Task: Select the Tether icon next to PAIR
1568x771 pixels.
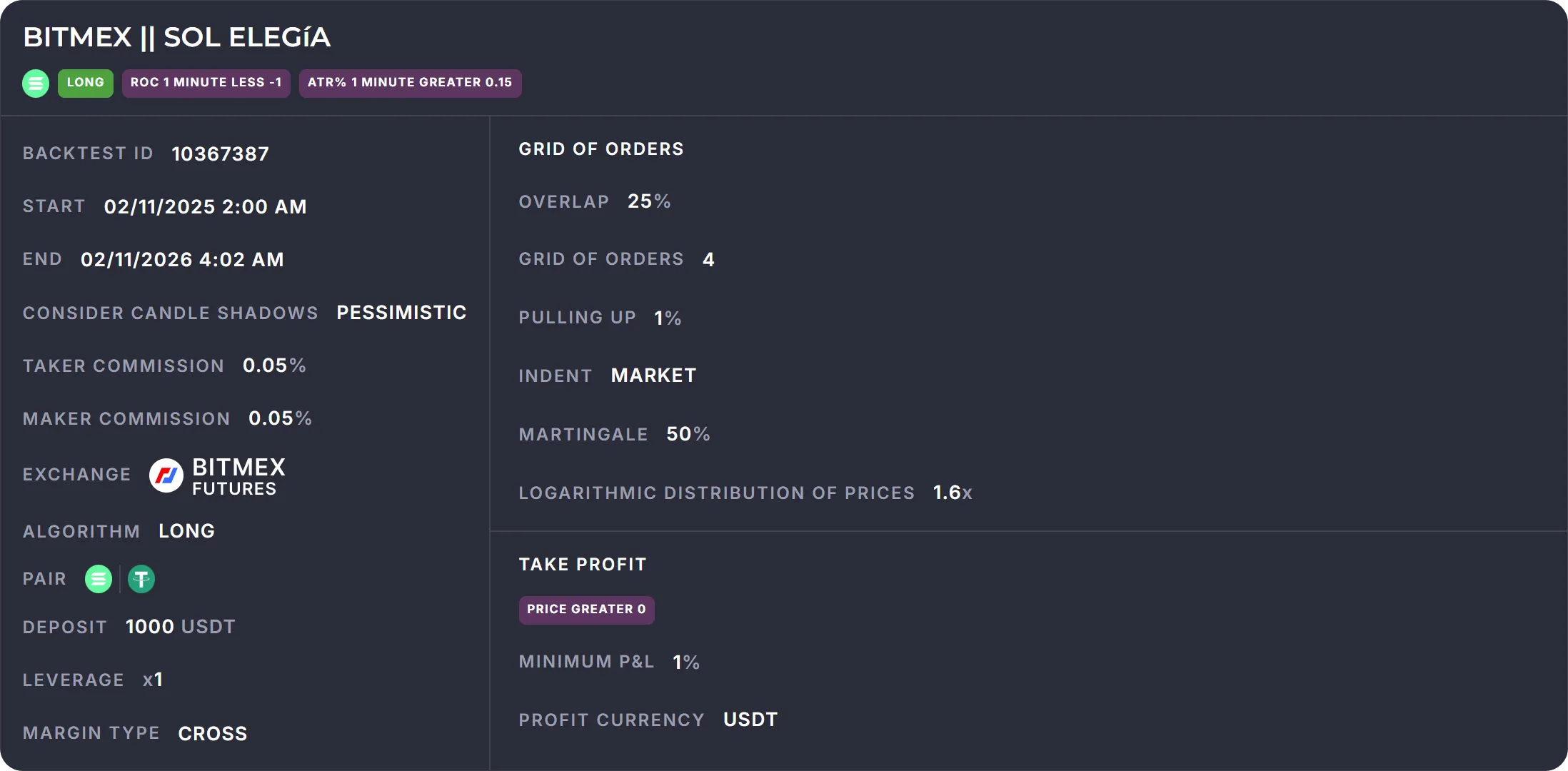Action: click(141, 579)
